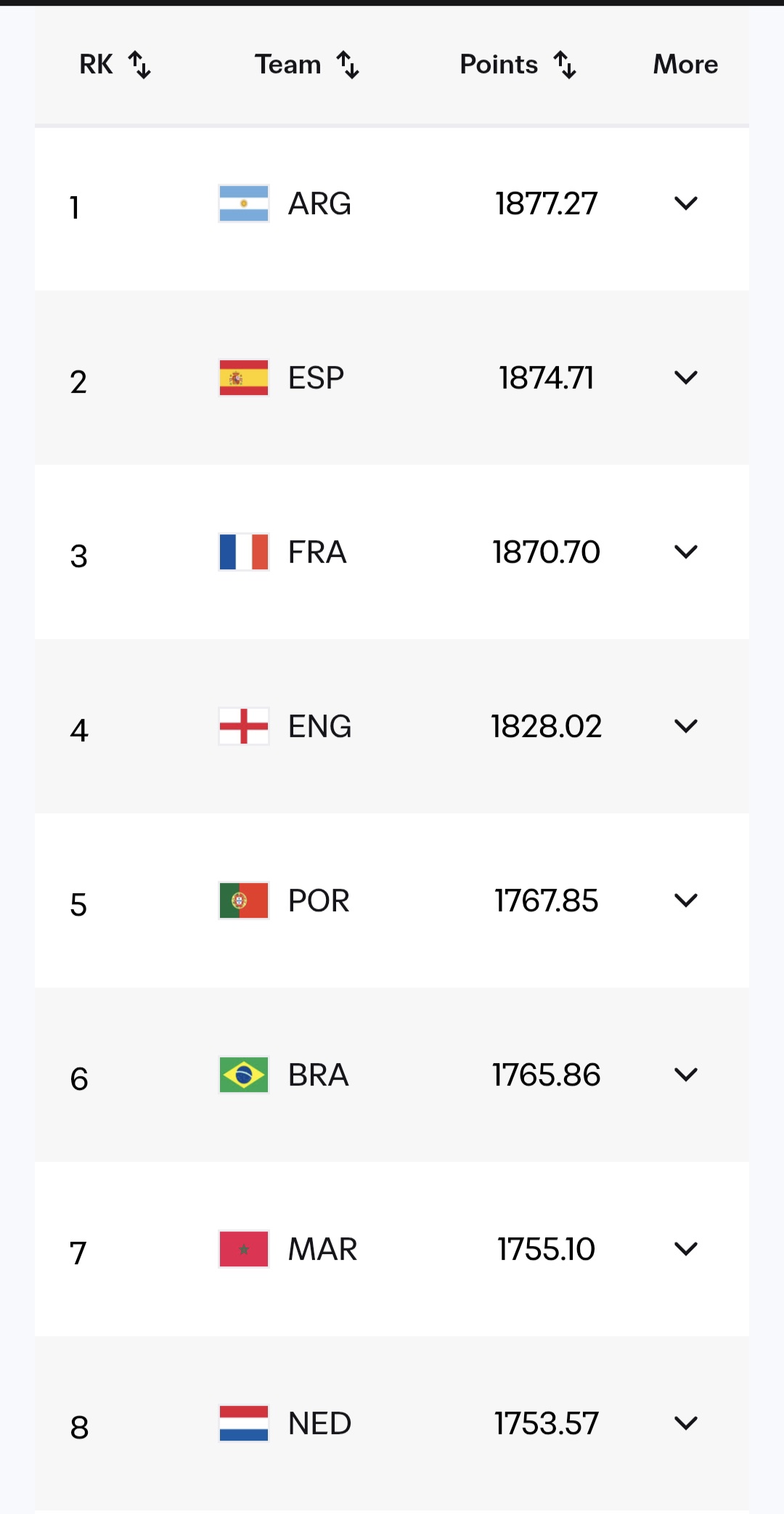Expand the ESP row details chevron
Screen dimensions: 784x1514
[686, 378]
